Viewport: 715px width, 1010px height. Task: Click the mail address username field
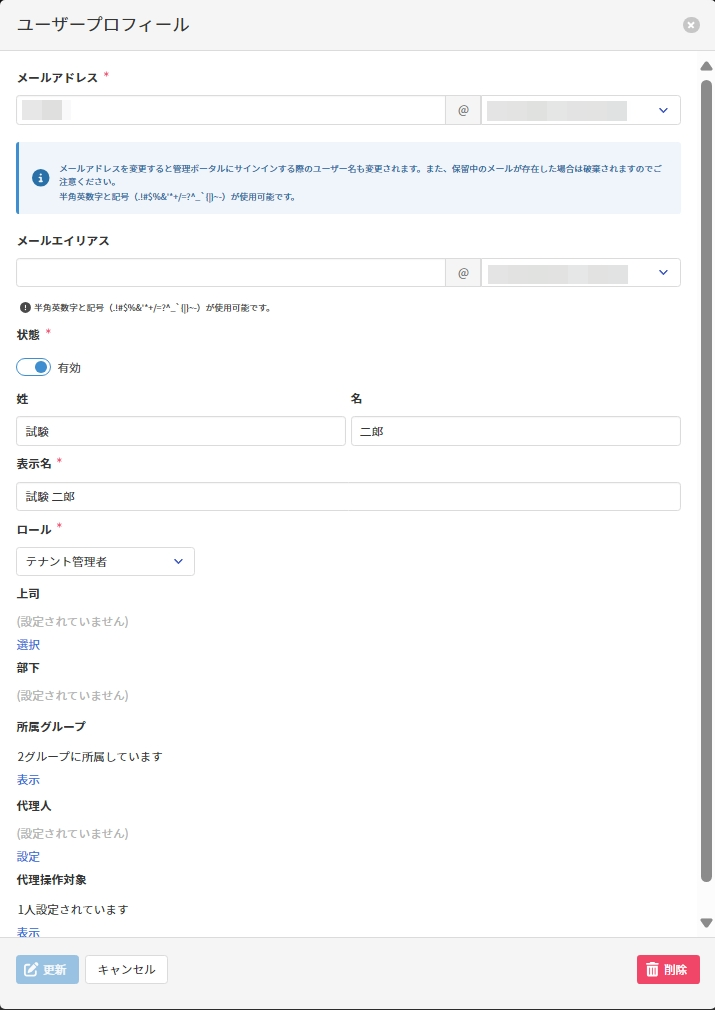(230, 110)
